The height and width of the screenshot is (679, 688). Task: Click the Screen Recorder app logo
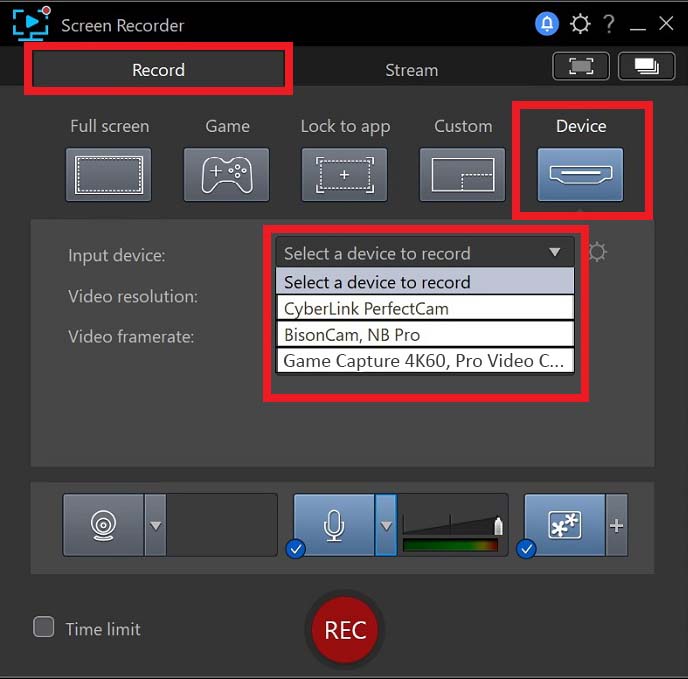pyautogui.click(x=32, y=23)
